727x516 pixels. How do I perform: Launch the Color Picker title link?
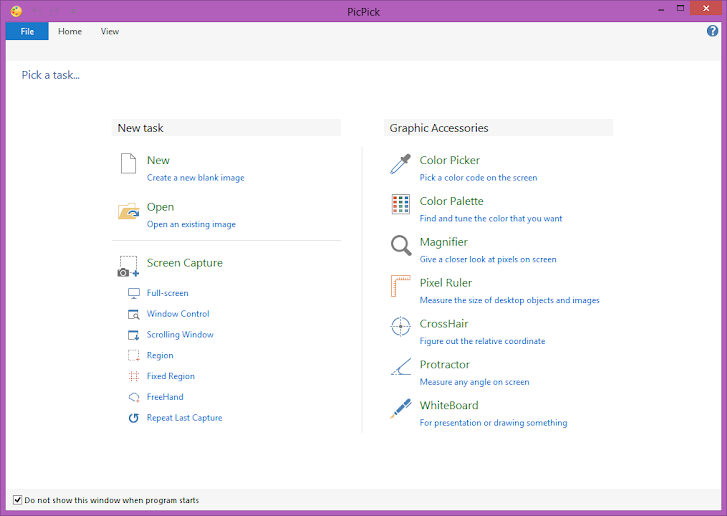pyautogui.click(x=449, y=160)
